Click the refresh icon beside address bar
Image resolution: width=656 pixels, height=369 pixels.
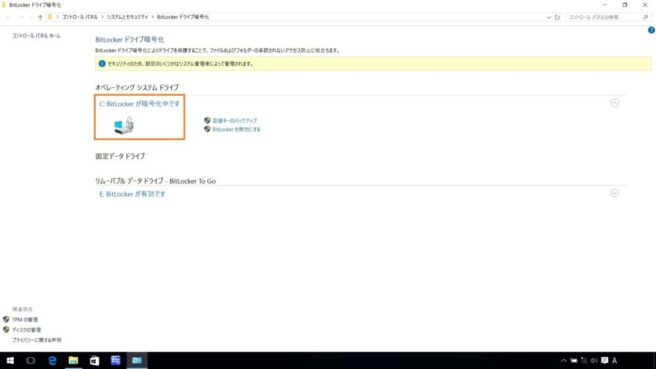(557, 17)
